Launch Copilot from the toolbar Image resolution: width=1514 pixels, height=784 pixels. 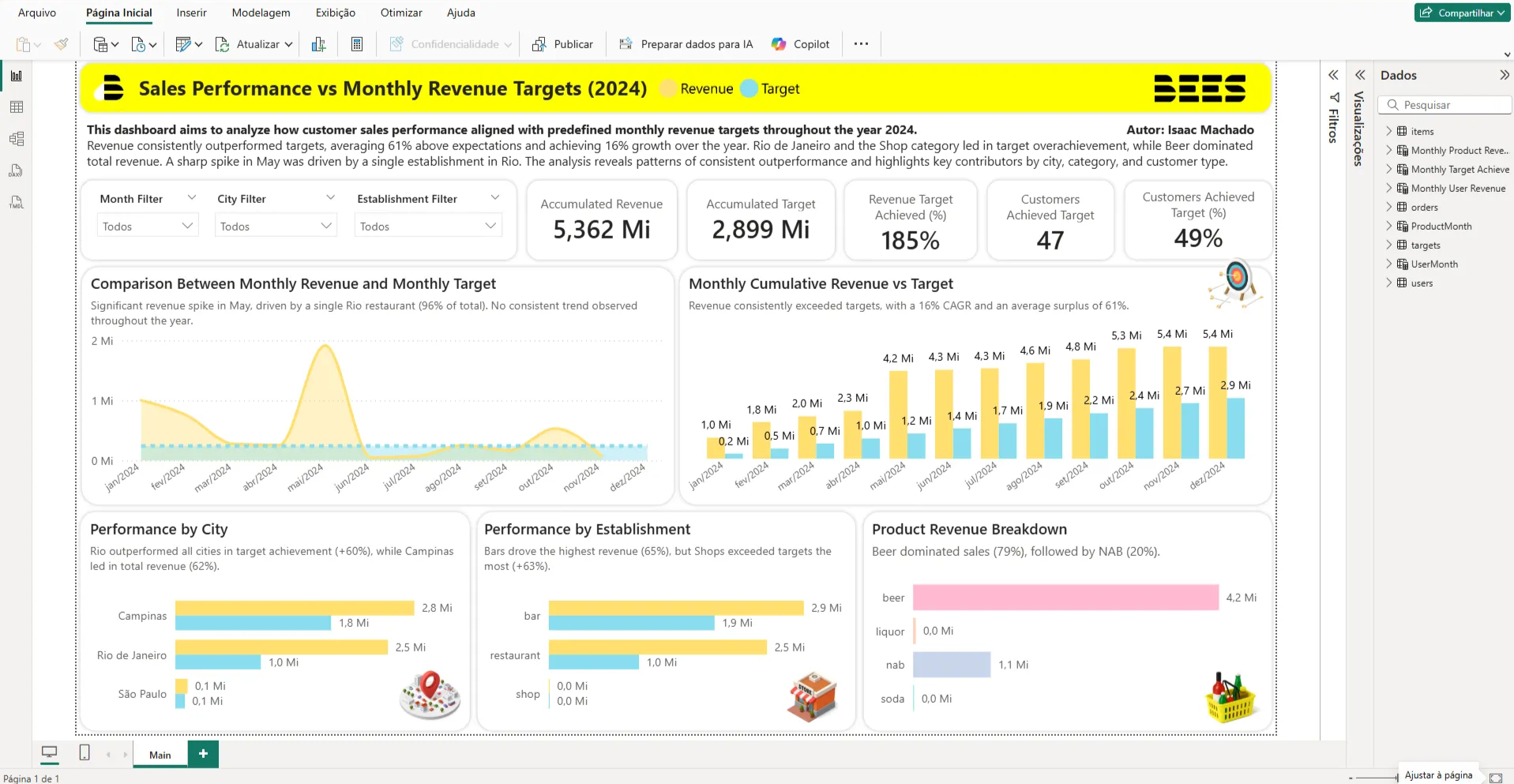click(x=800, y=44)
